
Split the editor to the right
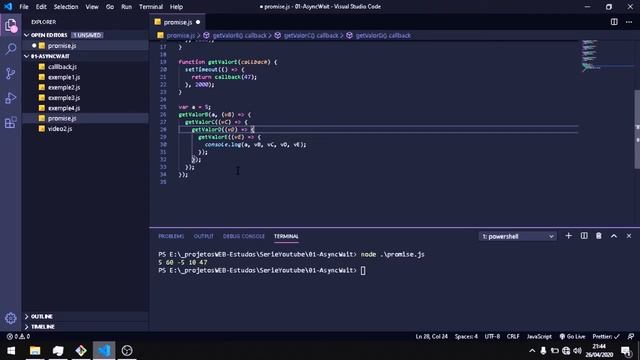(x=614, y=22)
